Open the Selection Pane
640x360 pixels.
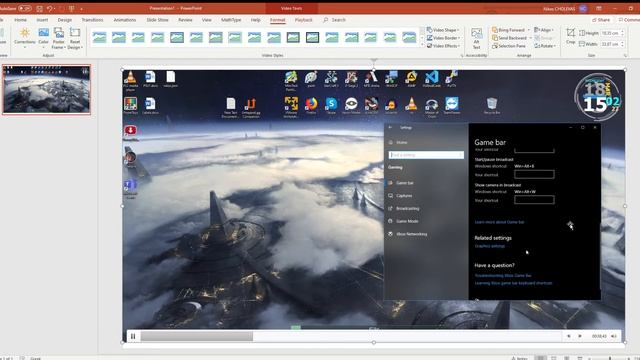coord(509,46)
